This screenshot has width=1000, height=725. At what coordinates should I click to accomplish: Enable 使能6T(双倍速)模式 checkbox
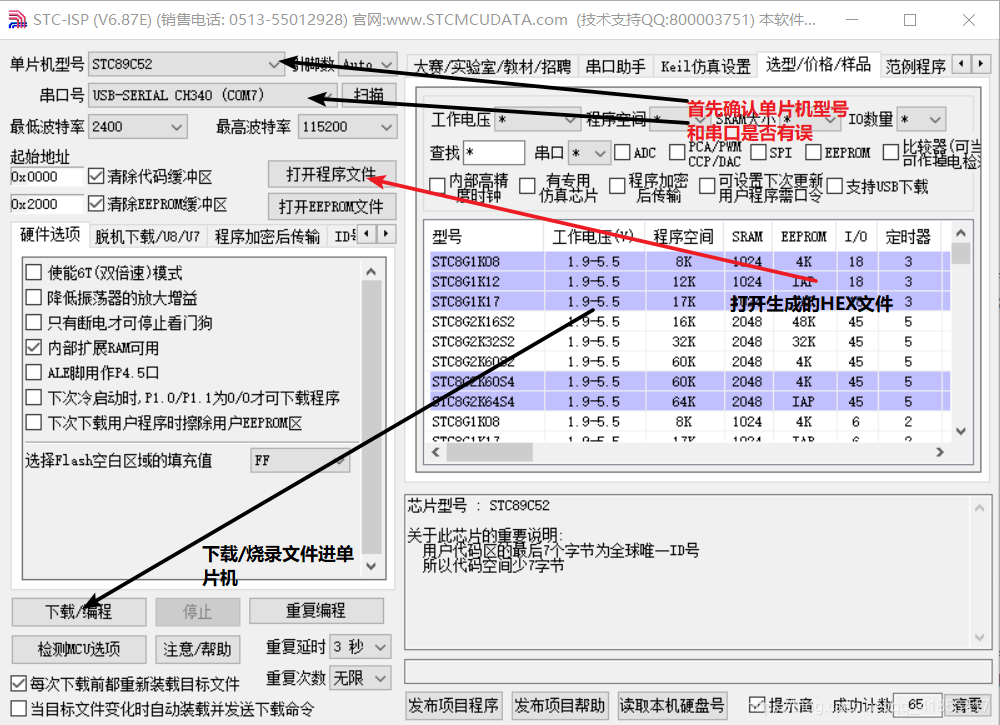click(x=34, y=273)
